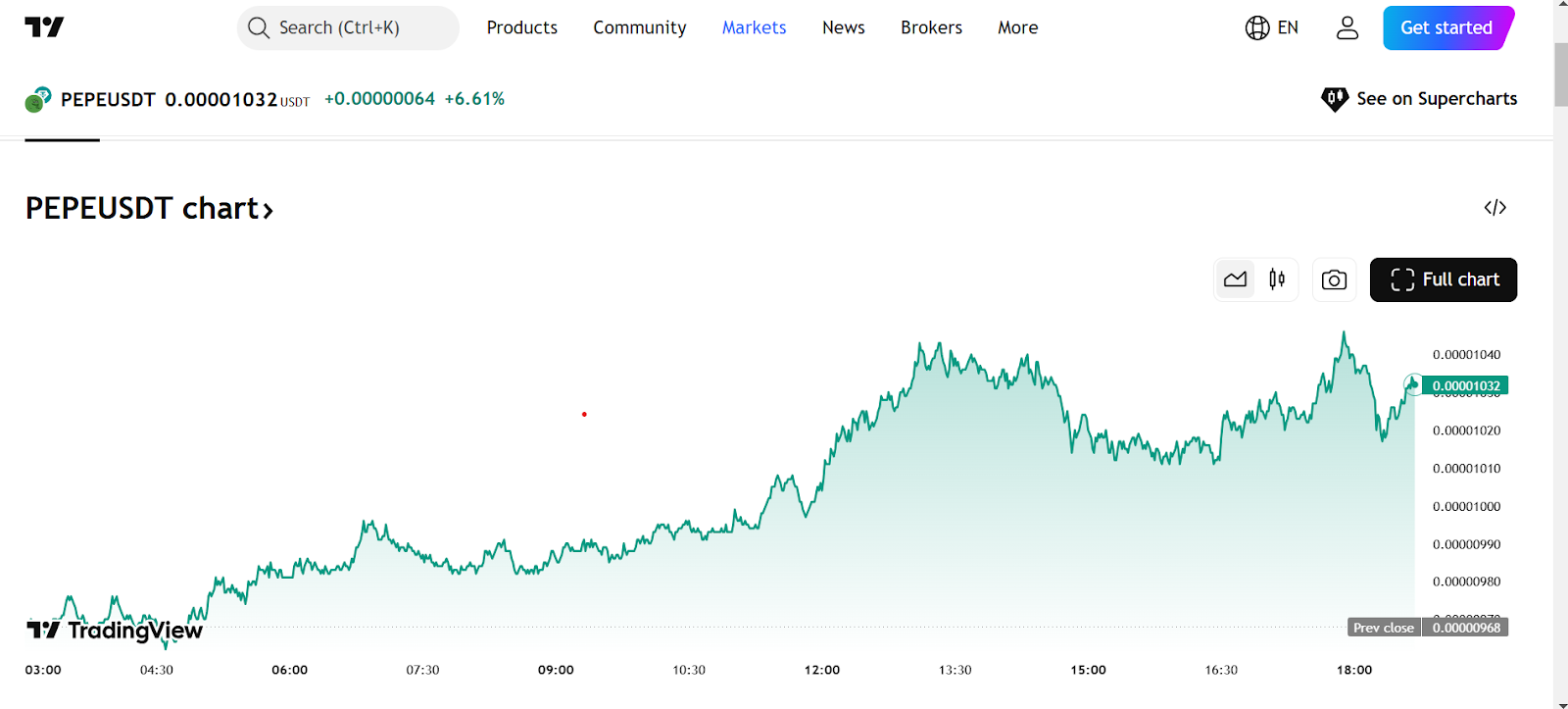
Task: Click the current price label 0.00001032
Action: tap(1465, 385)
